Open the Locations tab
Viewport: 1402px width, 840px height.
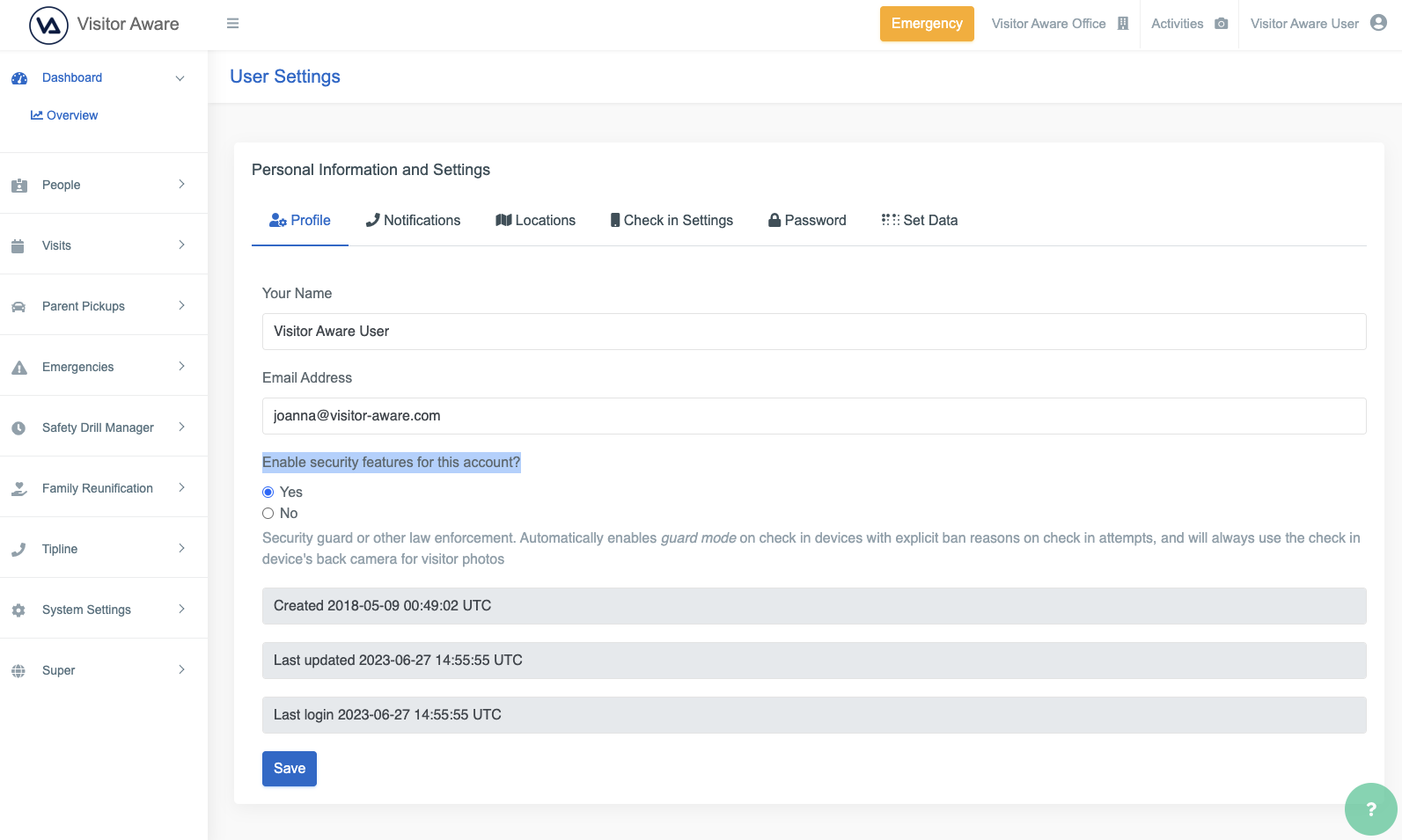tap(535, 221)
